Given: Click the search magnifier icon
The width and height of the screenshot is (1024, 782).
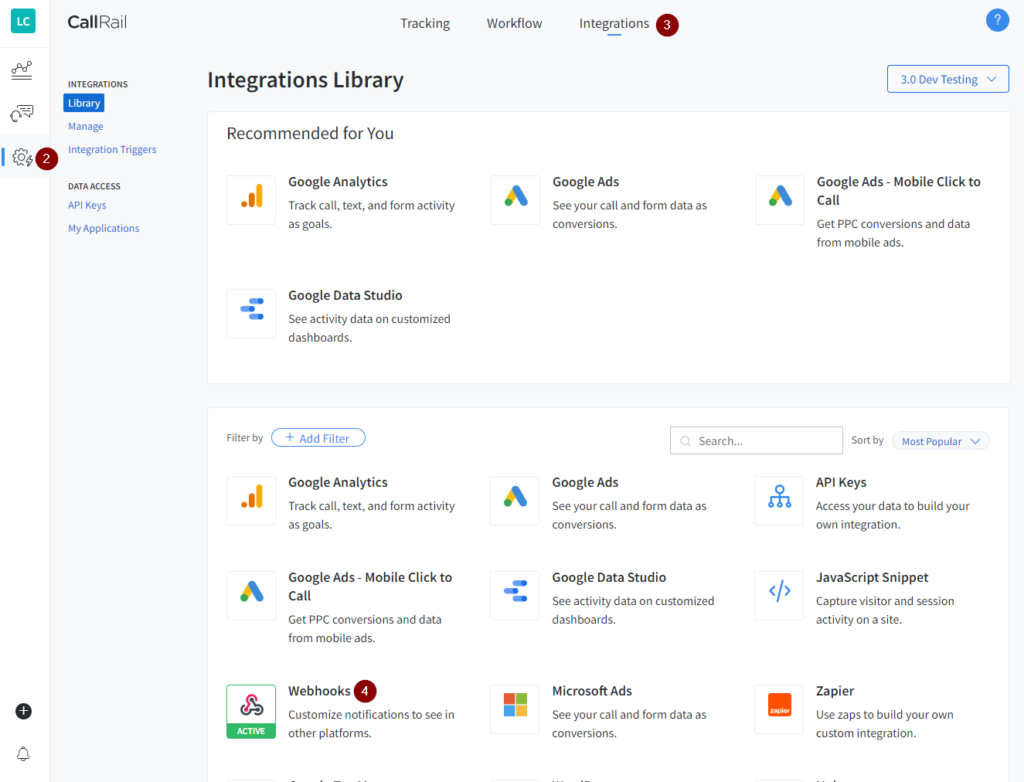Looking at the screenshot, I should tap(685, 441).
